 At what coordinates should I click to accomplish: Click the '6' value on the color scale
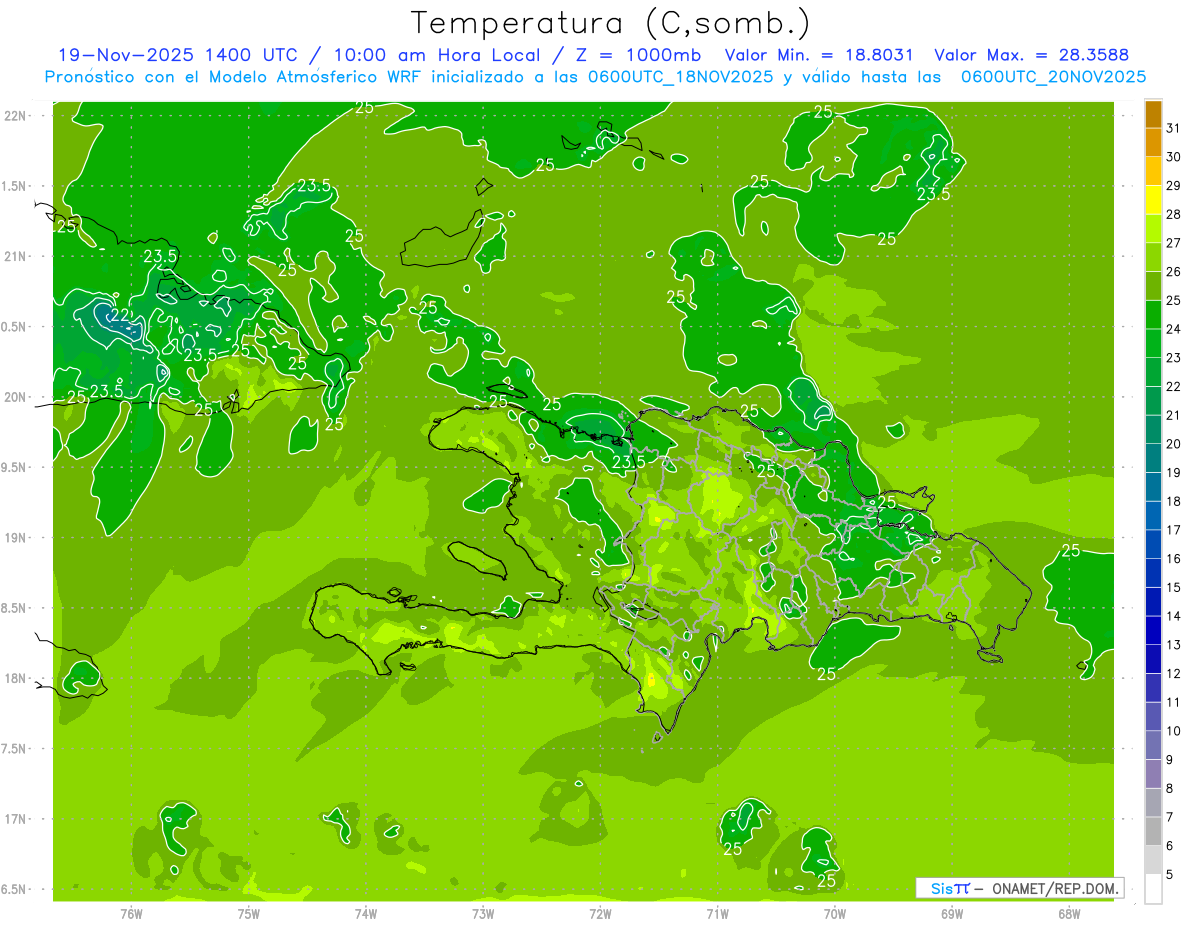point(1170,846)
